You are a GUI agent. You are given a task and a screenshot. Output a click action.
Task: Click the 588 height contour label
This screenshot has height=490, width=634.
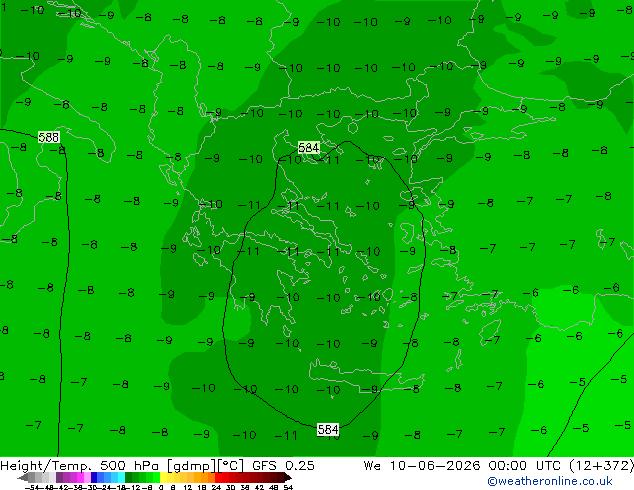click(x=49, y=137)
